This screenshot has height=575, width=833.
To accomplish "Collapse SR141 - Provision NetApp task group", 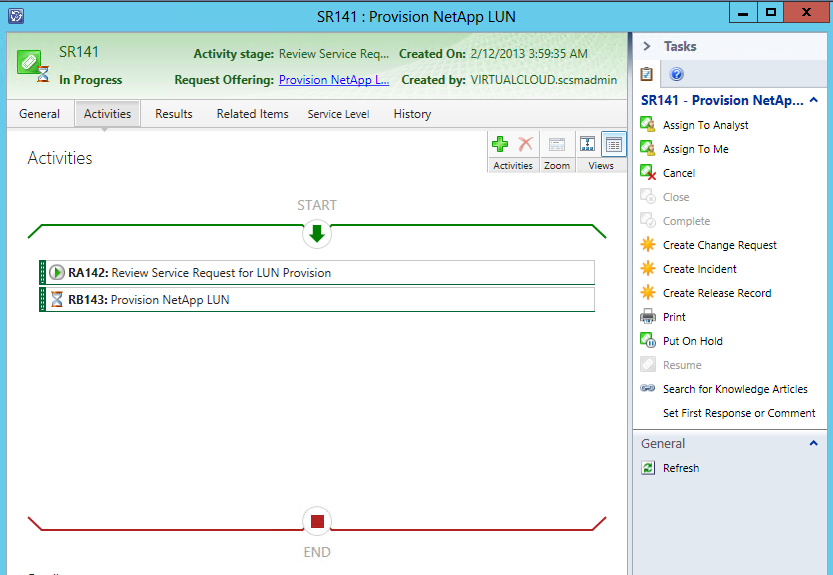I will (814, 100).
